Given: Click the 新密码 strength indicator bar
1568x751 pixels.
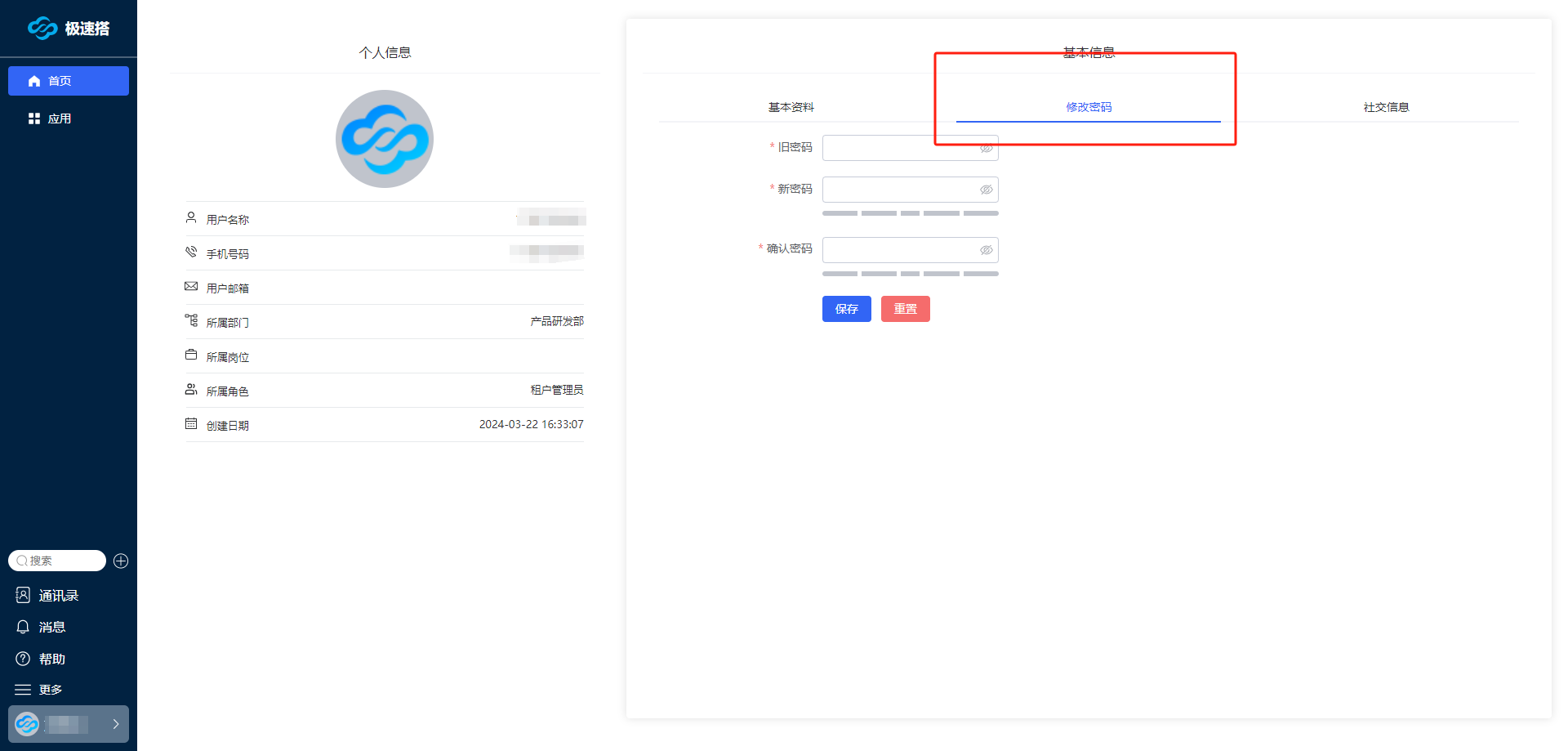Looking at the screenshot, I should click(910, 213).
